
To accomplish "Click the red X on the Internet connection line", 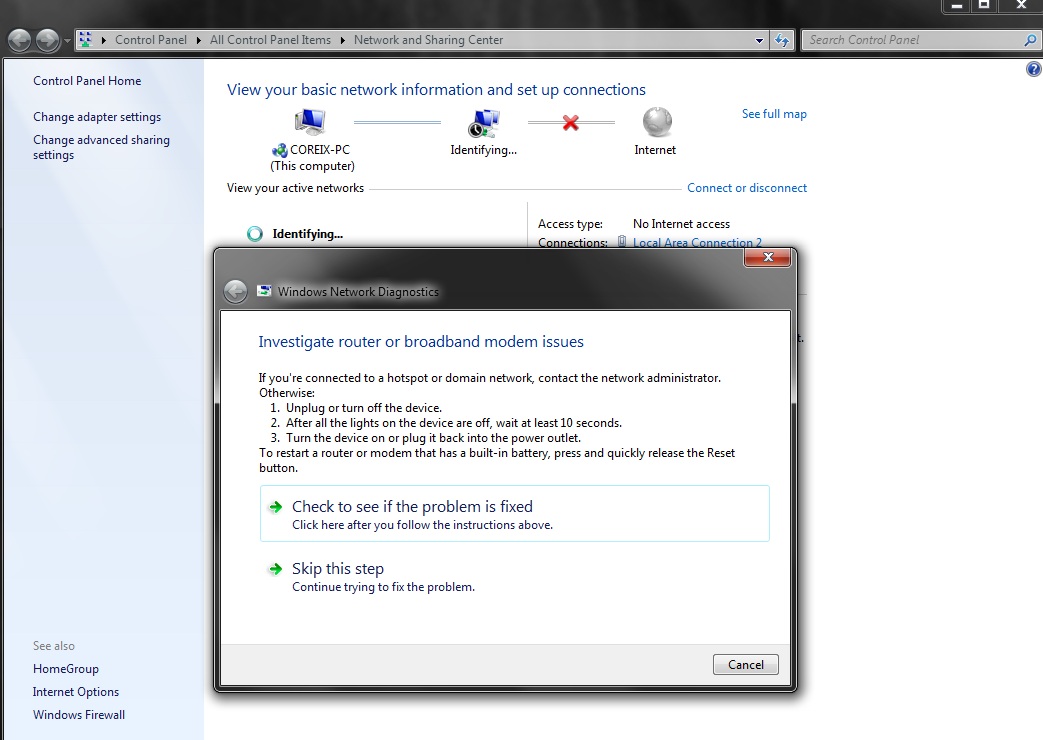I will tap(571, 122).
